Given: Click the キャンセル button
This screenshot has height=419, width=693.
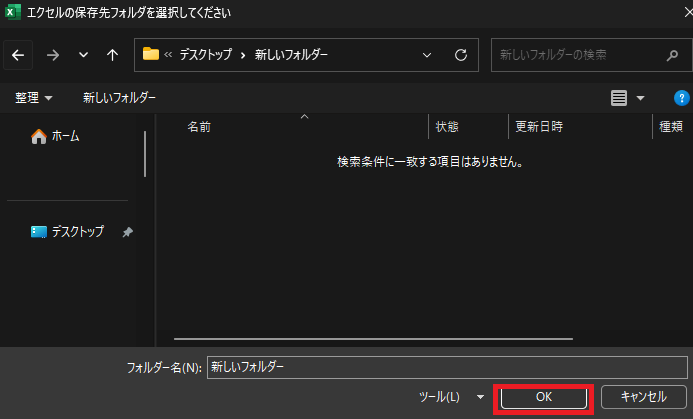Looking at the screenshot, I should point(643,397).
